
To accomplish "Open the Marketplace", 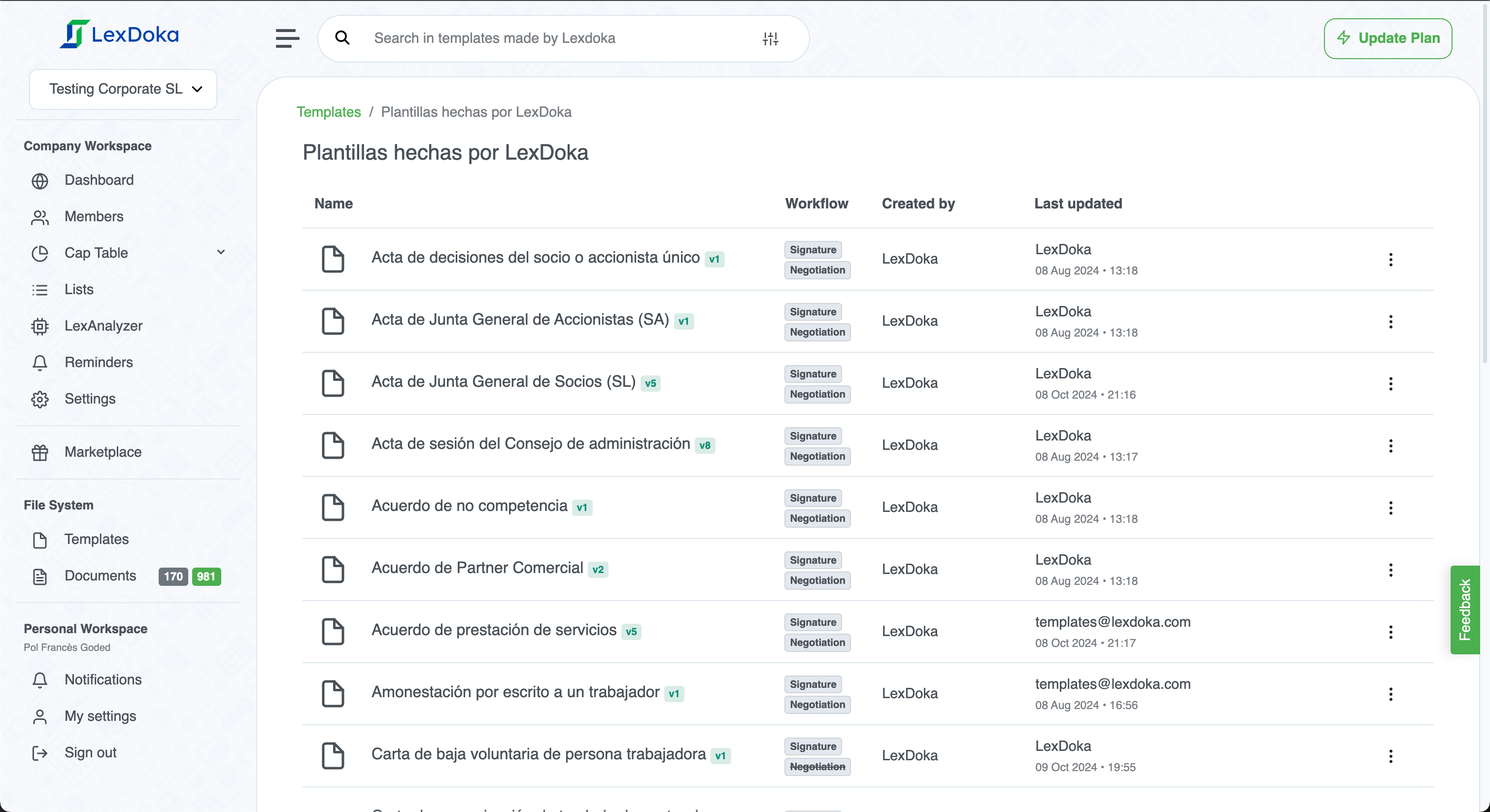I will pyautogui.click(x=103, y=452).
